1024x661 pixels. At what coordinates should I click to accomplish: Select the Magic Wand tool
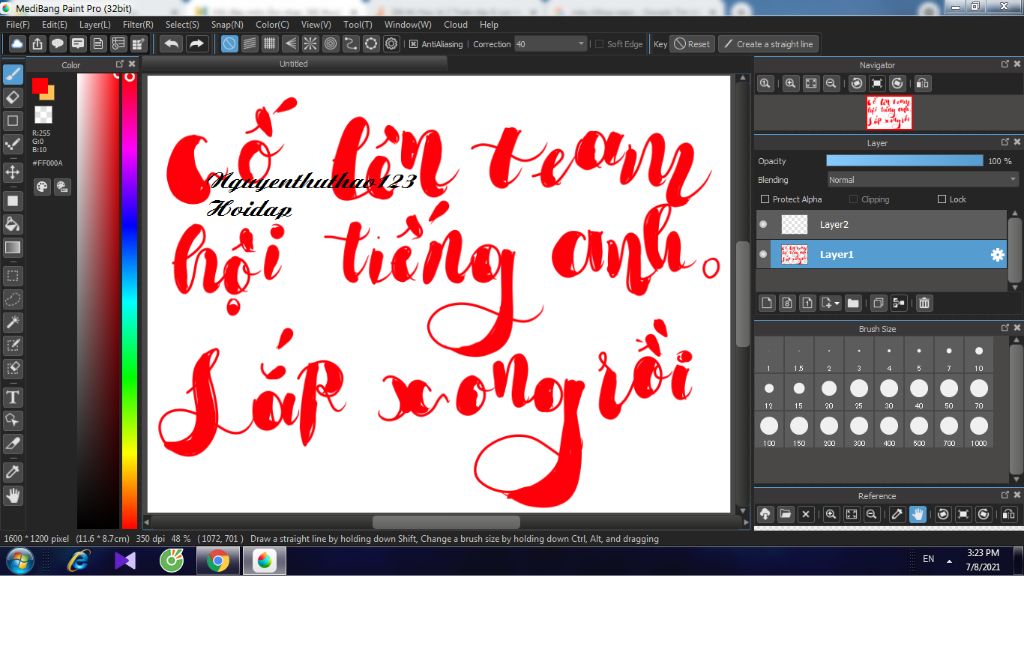(12, 322)
